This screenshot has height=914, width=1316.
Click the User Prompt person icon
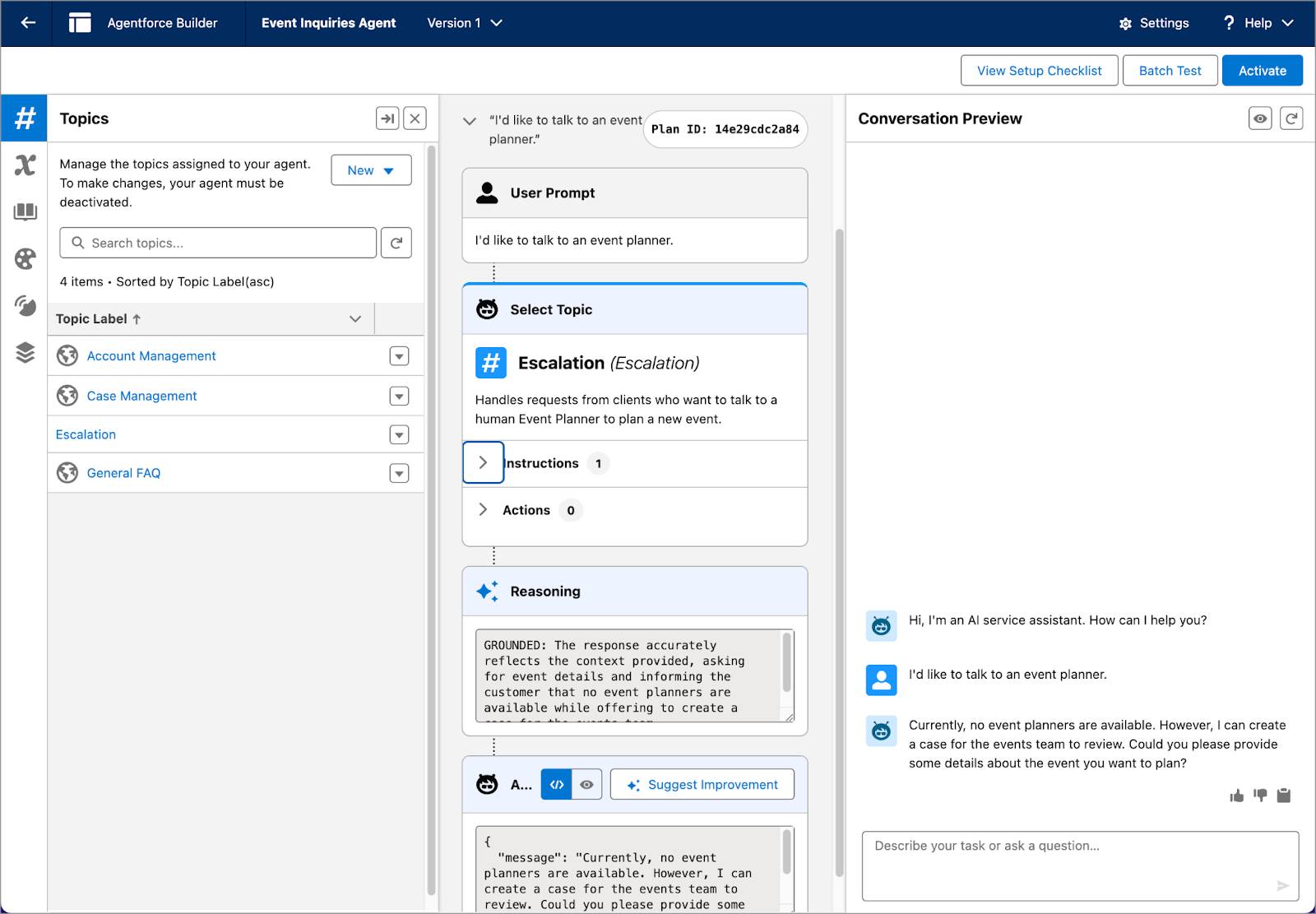pyautogui.click(x=487, y=193)
